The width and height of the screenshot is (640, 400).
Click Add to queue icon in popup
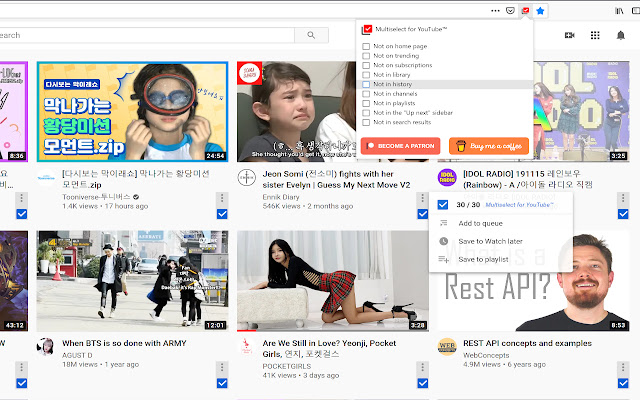[444, 223]
